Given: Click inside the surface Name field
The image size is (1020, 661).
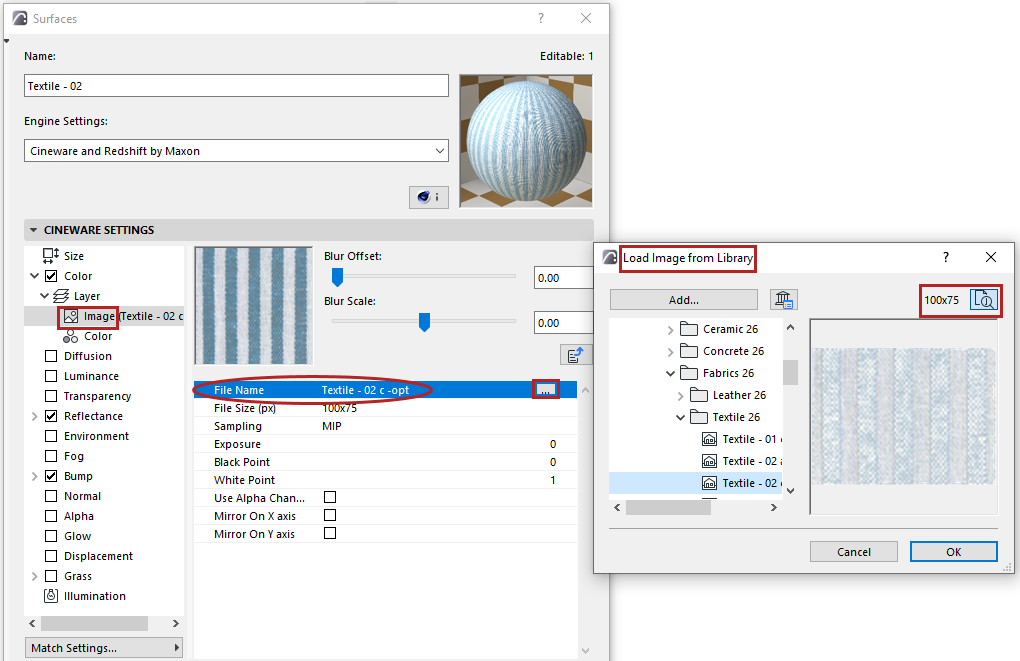Looking at the screenshot, I should point(236,85).
